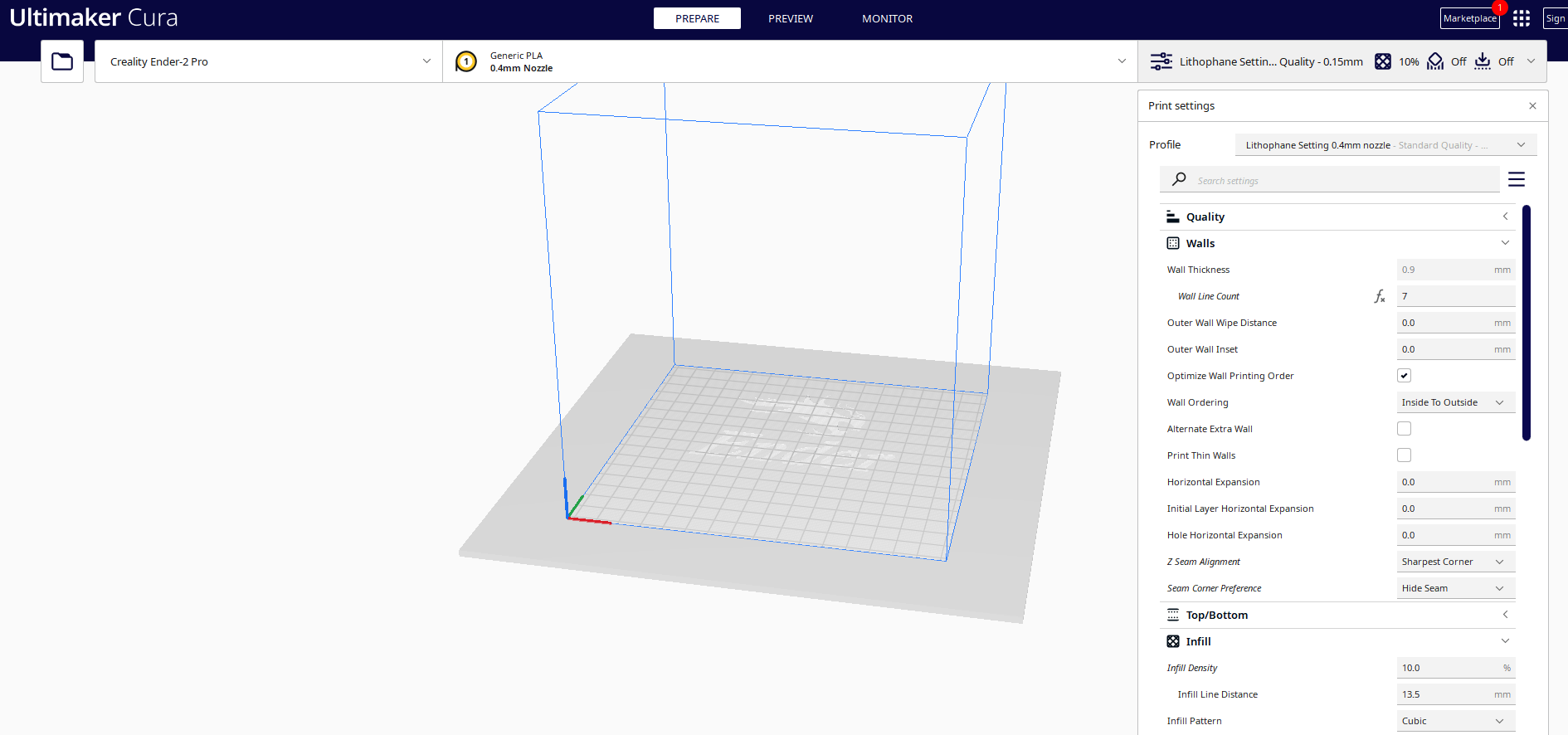Uncheck Optimize Wall Printing Order
Image resolution: width=1568 pixels, height=735 pixels.
pos(1404,376)
